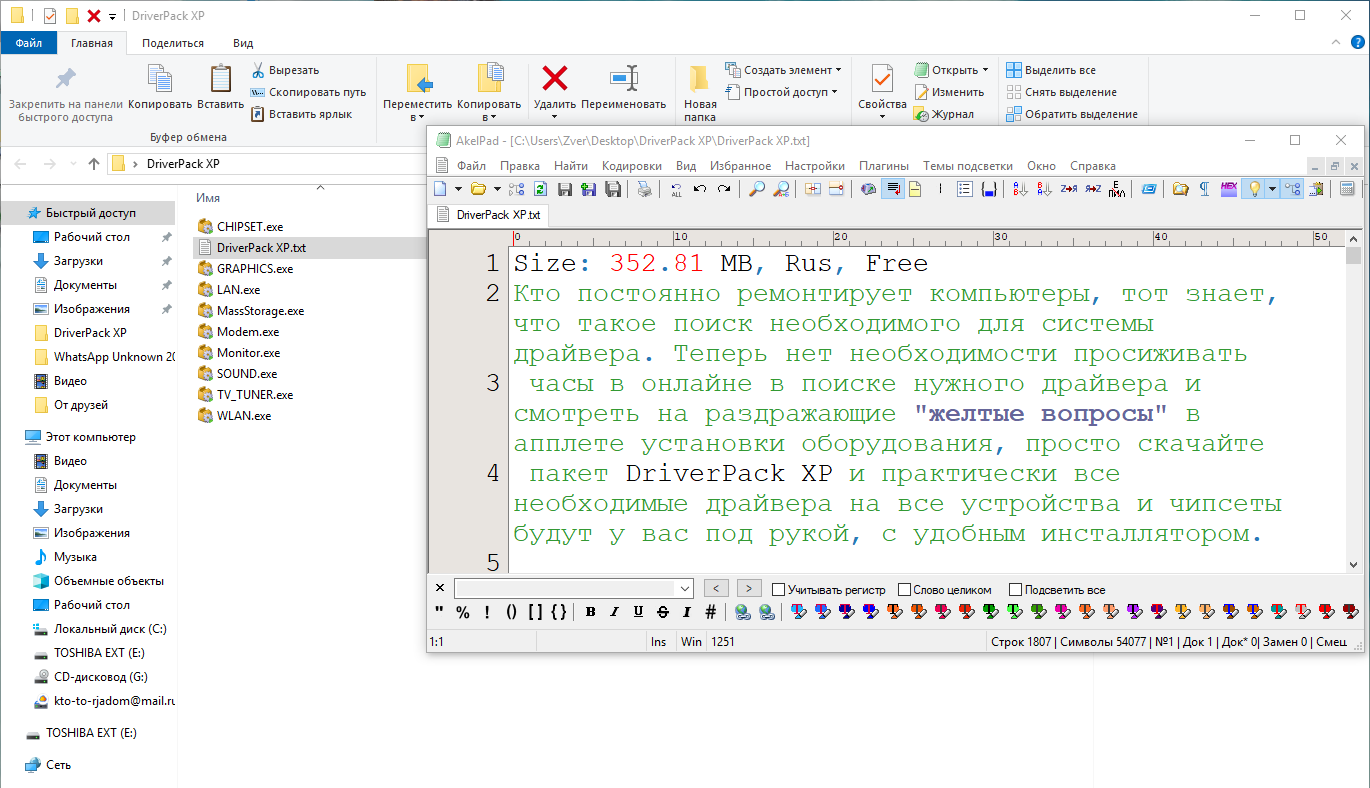Screen dimensions: 1370x788
Task: Expand Создать элемент dropdown in Explorer ribbon
Action: point(838,70)
